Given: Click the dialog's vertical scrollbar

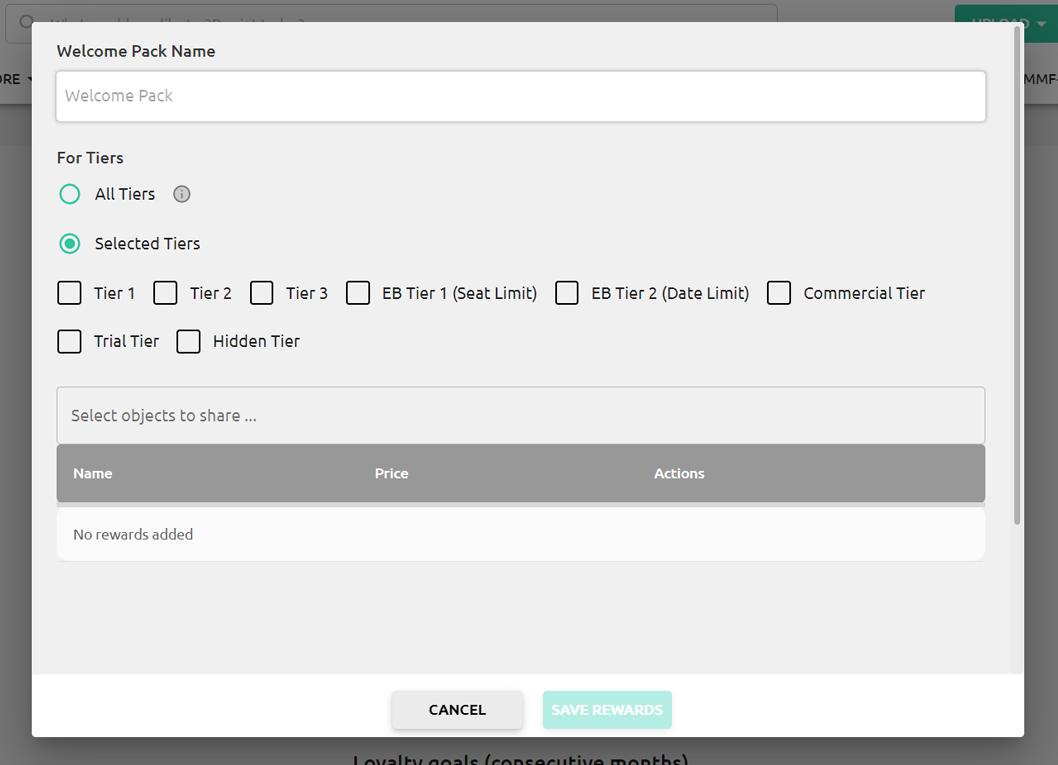Looking at the screenshot, I should [1017, 275].
